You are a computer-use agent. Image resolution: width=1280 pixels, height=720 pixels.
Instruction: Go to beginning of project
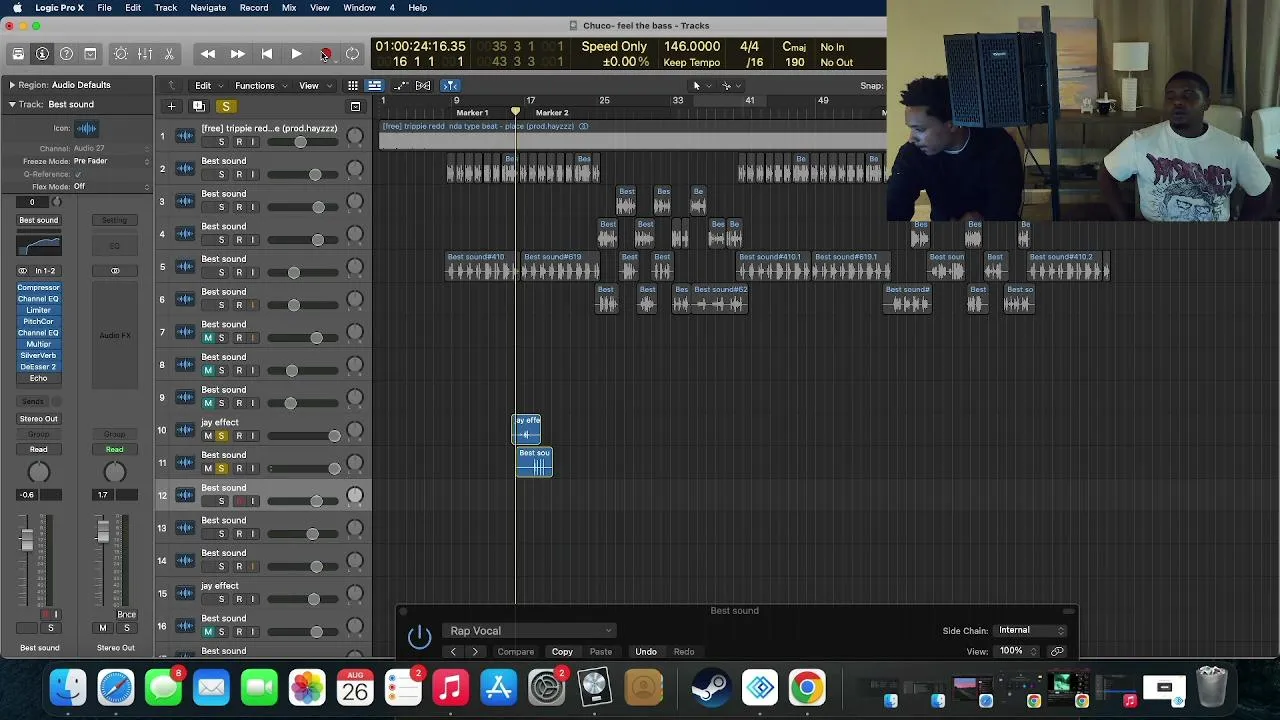click(x=267, y=54)
